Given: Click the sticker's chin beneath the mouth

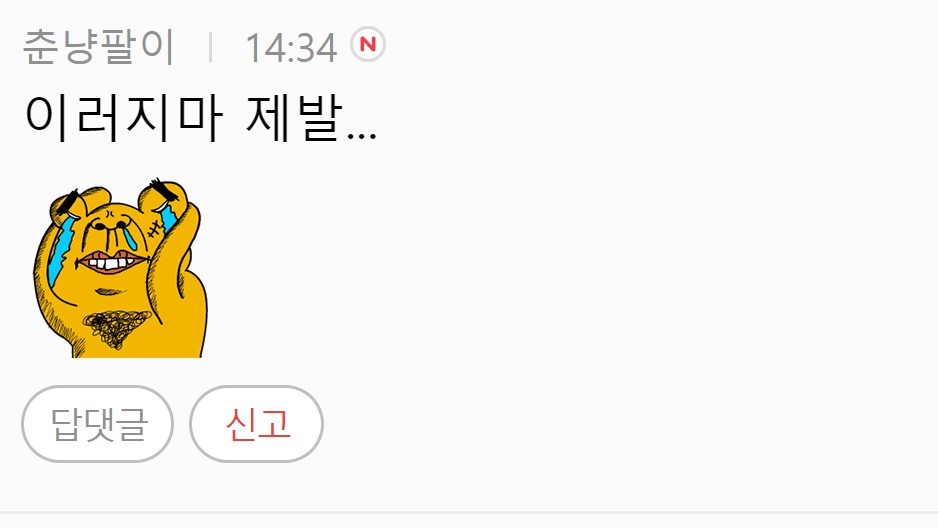Looking at the screenshot, I should coord(109,291).
